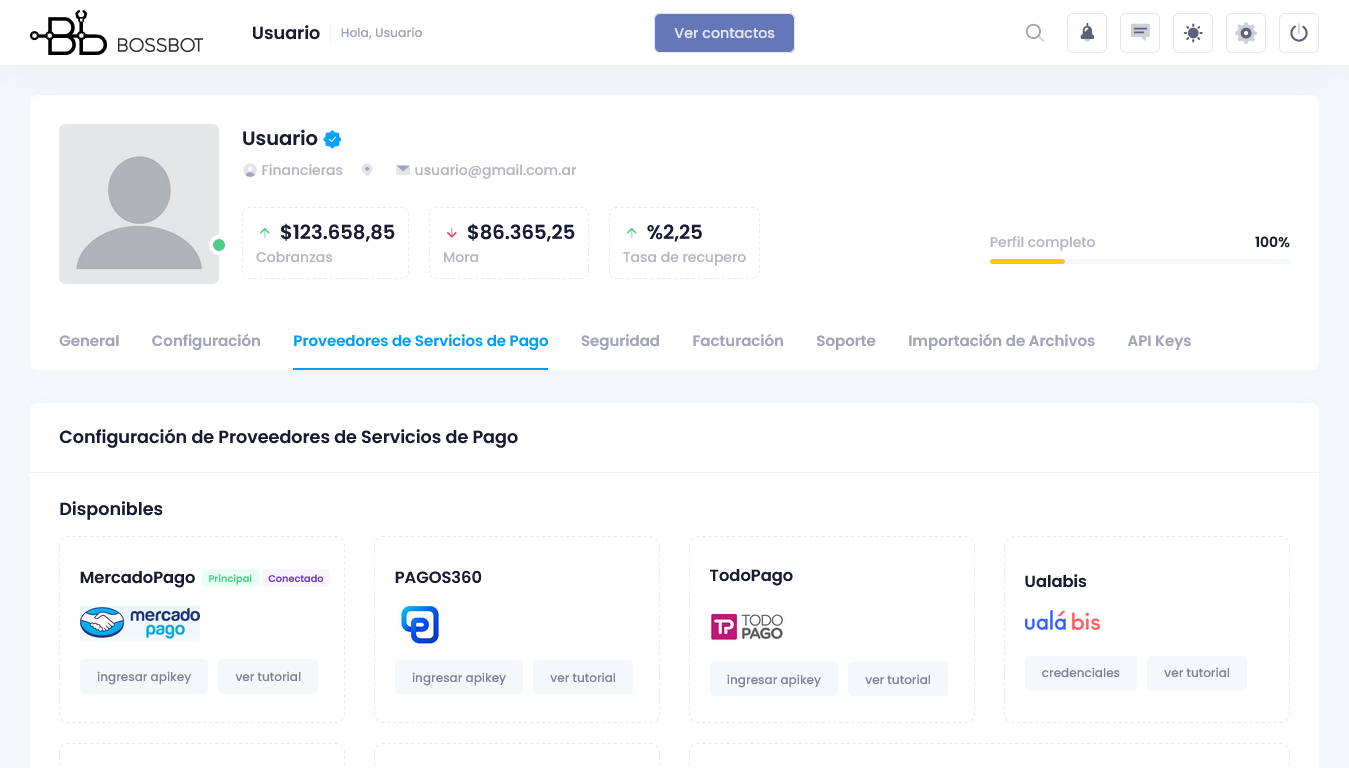Click the PAGOS360 logo
This screenshot has width=1349, height=768.
420,624
